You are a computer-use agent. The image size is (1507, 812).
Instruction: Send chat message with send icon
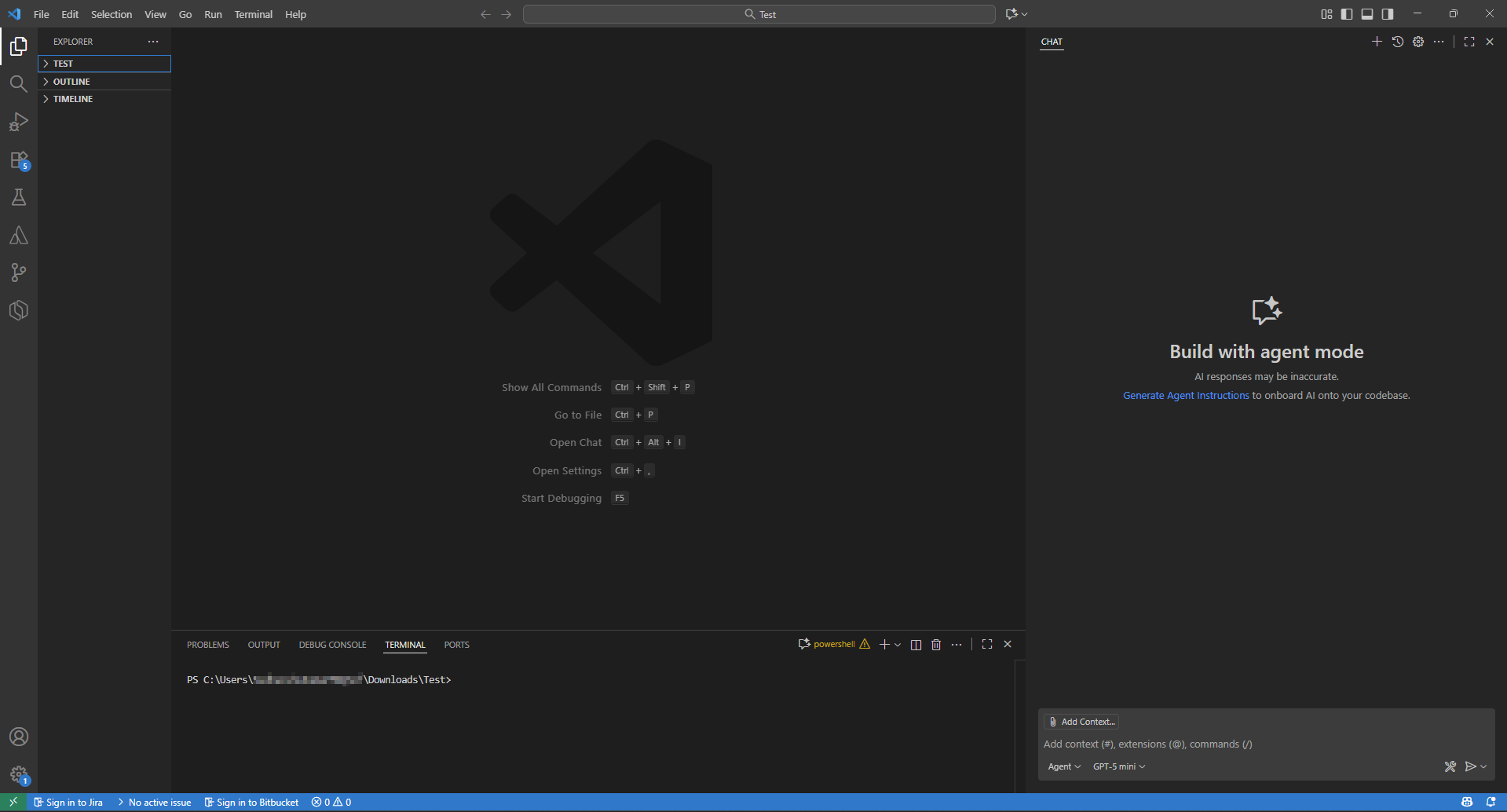click(1471, 766)
